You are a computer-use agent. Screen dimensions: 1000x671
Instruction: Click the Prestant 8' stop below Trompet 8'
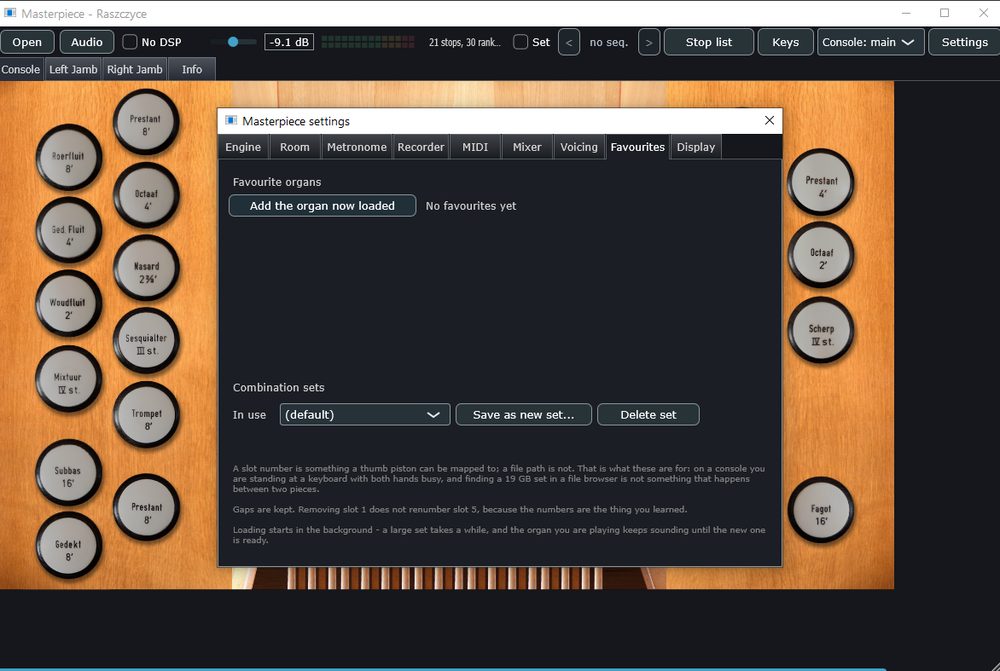point(146,508)
